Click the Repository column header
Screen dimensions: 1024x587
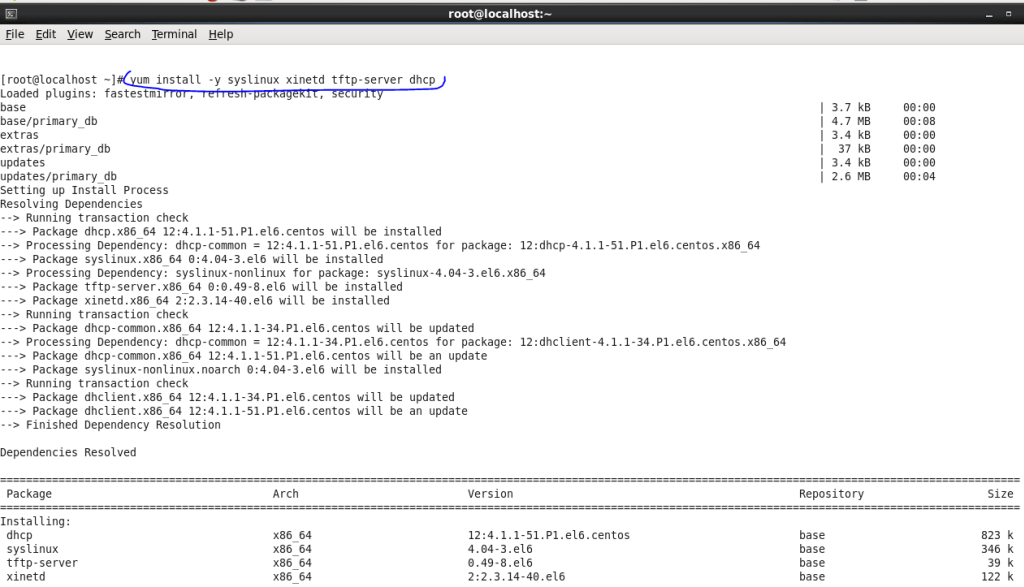pyautogui.click(x=831, y=494)
